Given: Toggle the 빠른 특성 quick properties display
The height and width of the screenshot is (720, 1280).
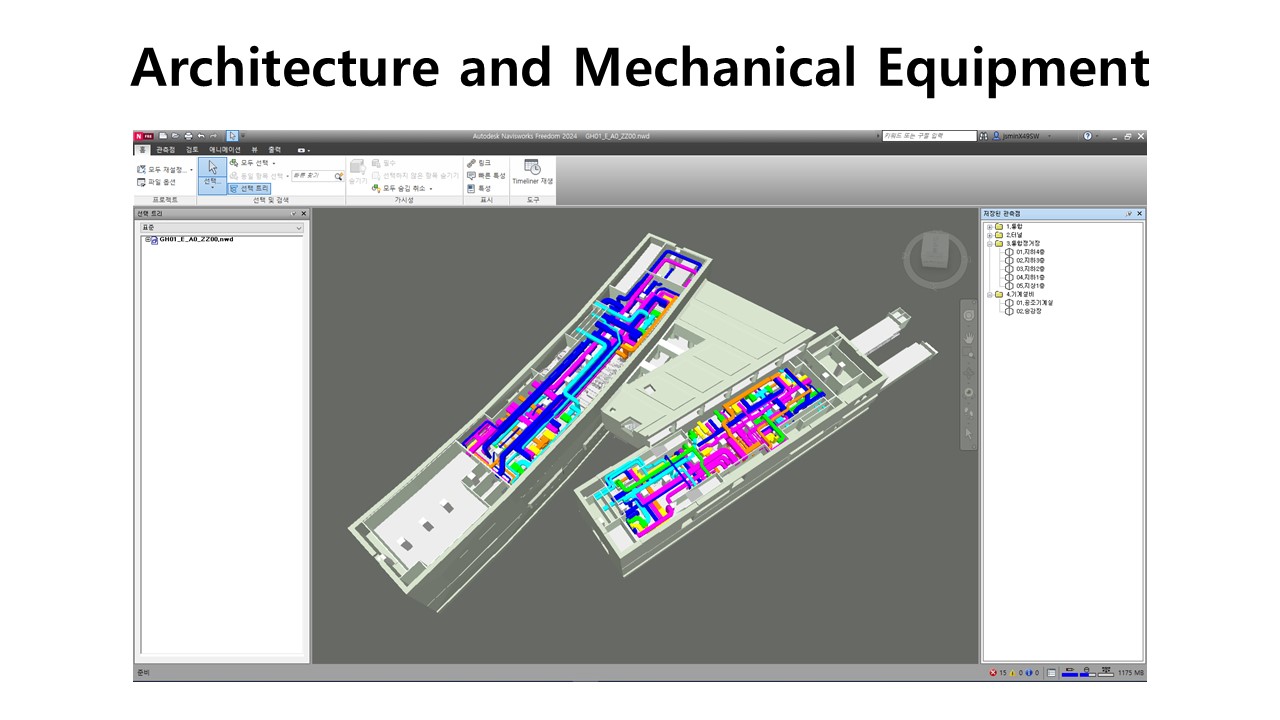Looking at the screenshot, I should (486, 175).
